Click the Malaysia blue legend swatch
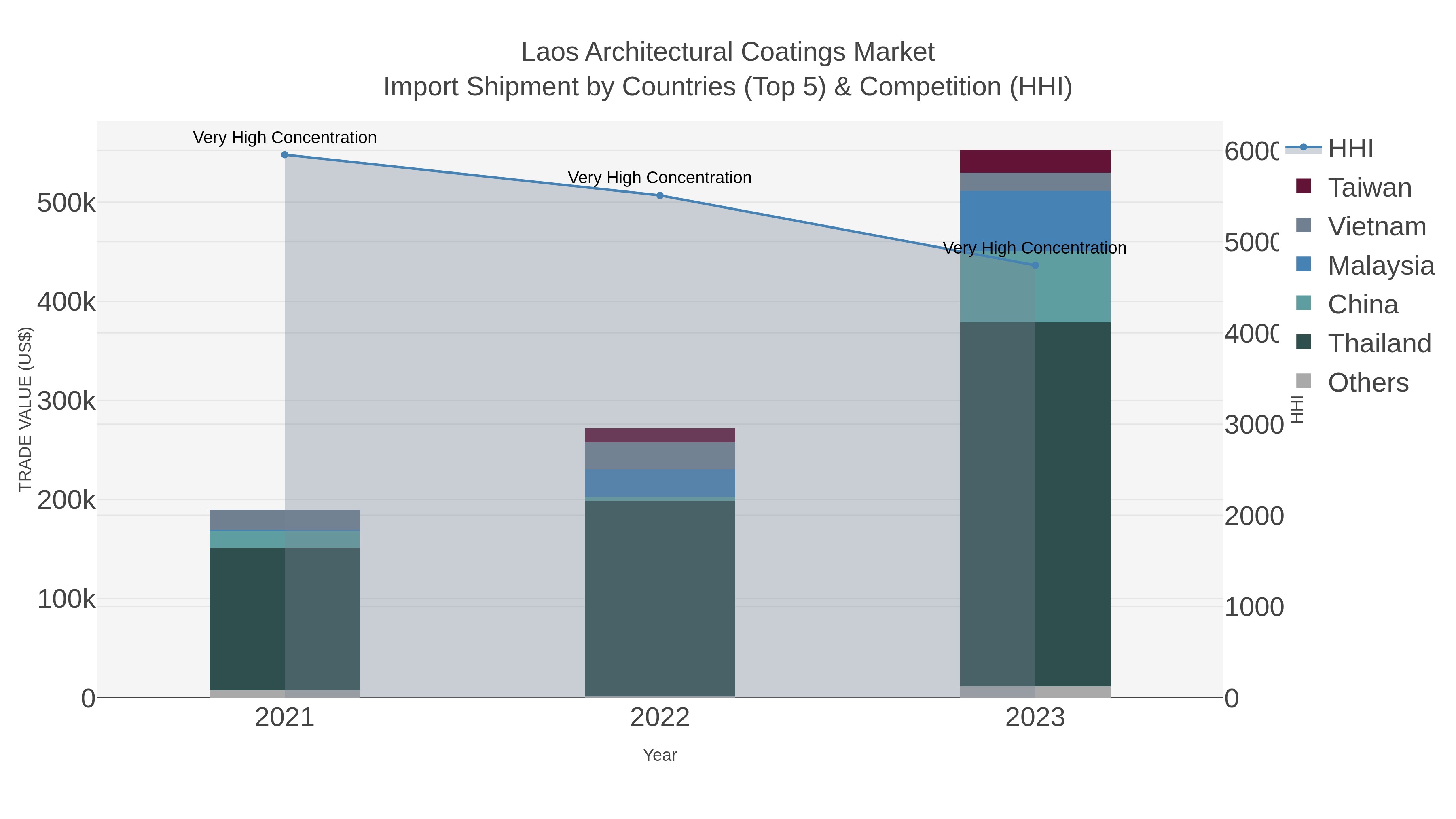The image size is (1456, 819). pos(1303,264)
